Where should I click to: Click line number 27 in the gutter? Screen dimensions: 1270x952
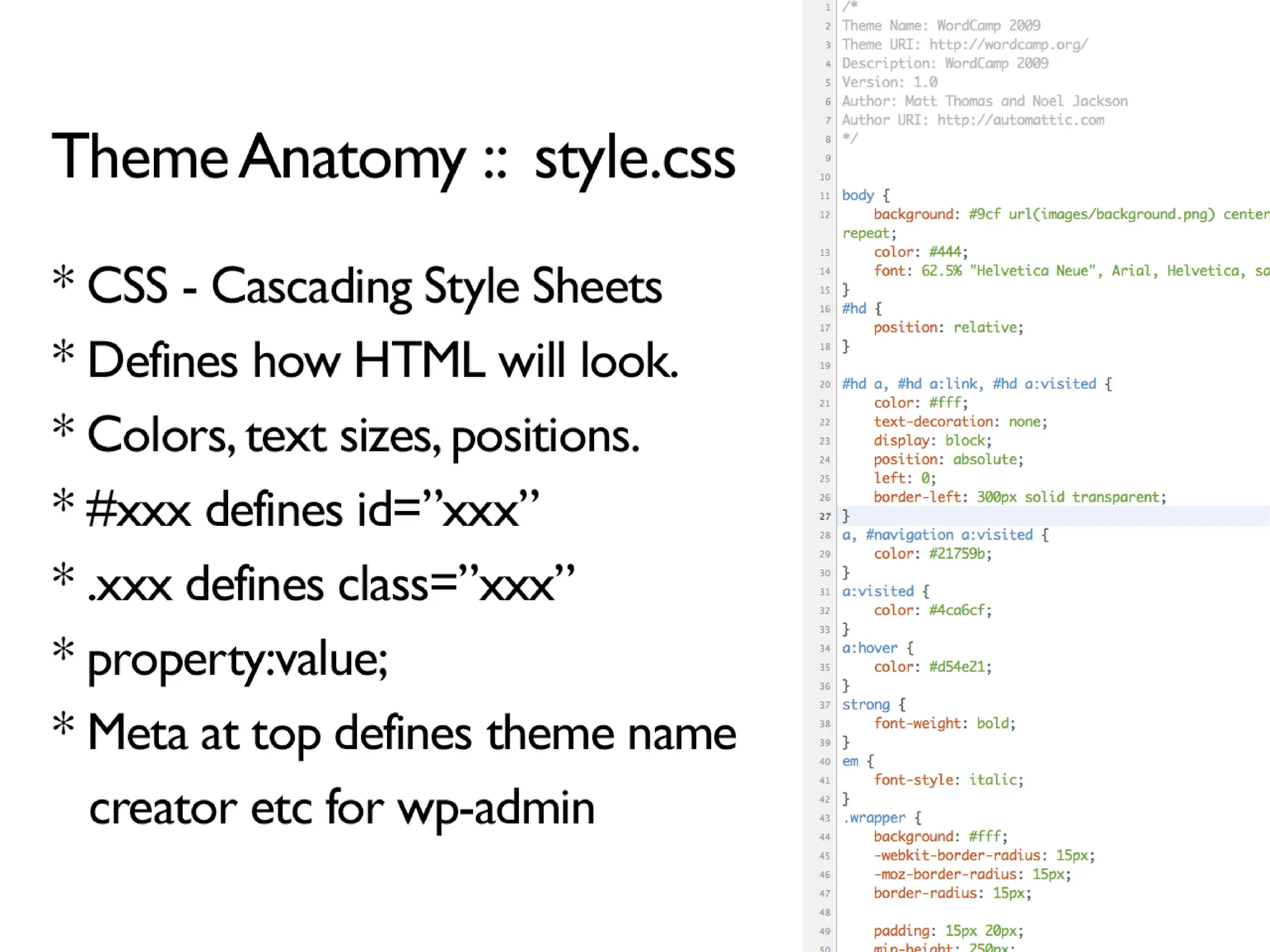[825, 517]
